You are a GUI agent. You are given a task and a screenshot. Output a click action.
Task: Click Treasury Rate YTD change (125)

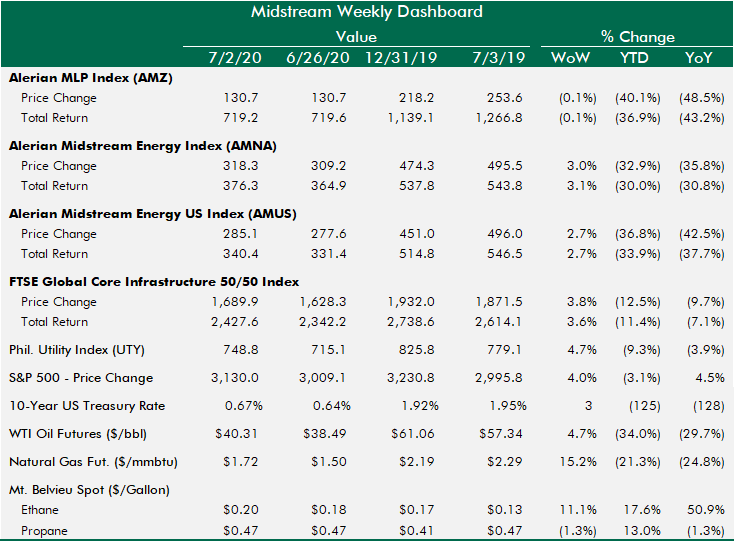click(645, 406)
